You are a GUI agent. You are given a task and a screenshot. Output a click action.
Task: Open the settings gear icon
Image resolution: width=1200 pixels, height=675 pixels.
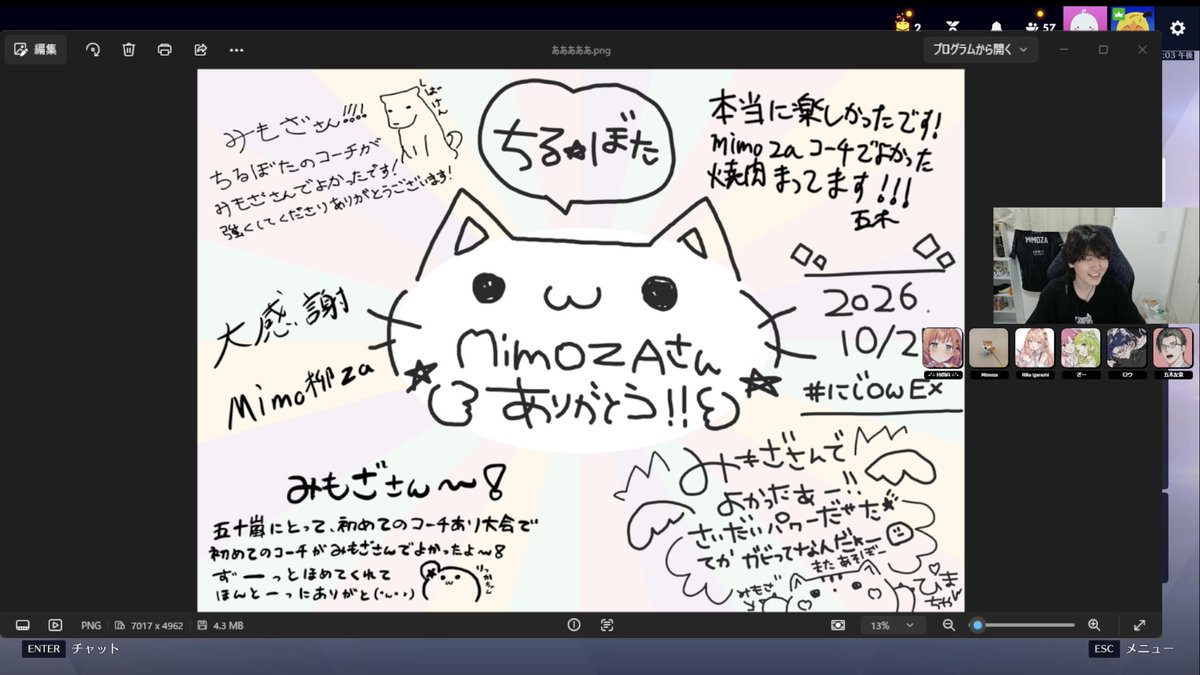tap(1177, 29)
